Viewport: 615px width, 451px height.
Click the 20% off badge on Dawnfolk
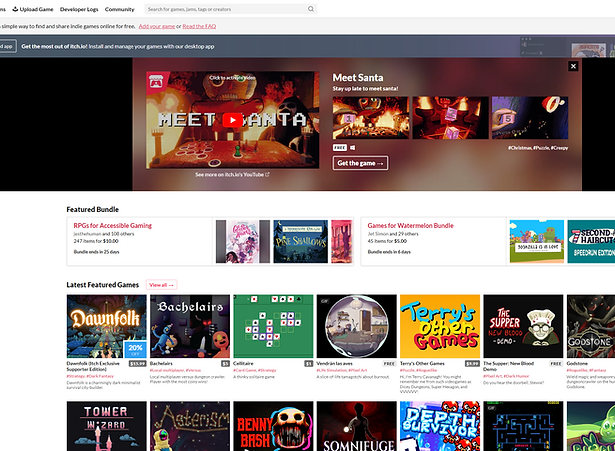click(135, 349)
